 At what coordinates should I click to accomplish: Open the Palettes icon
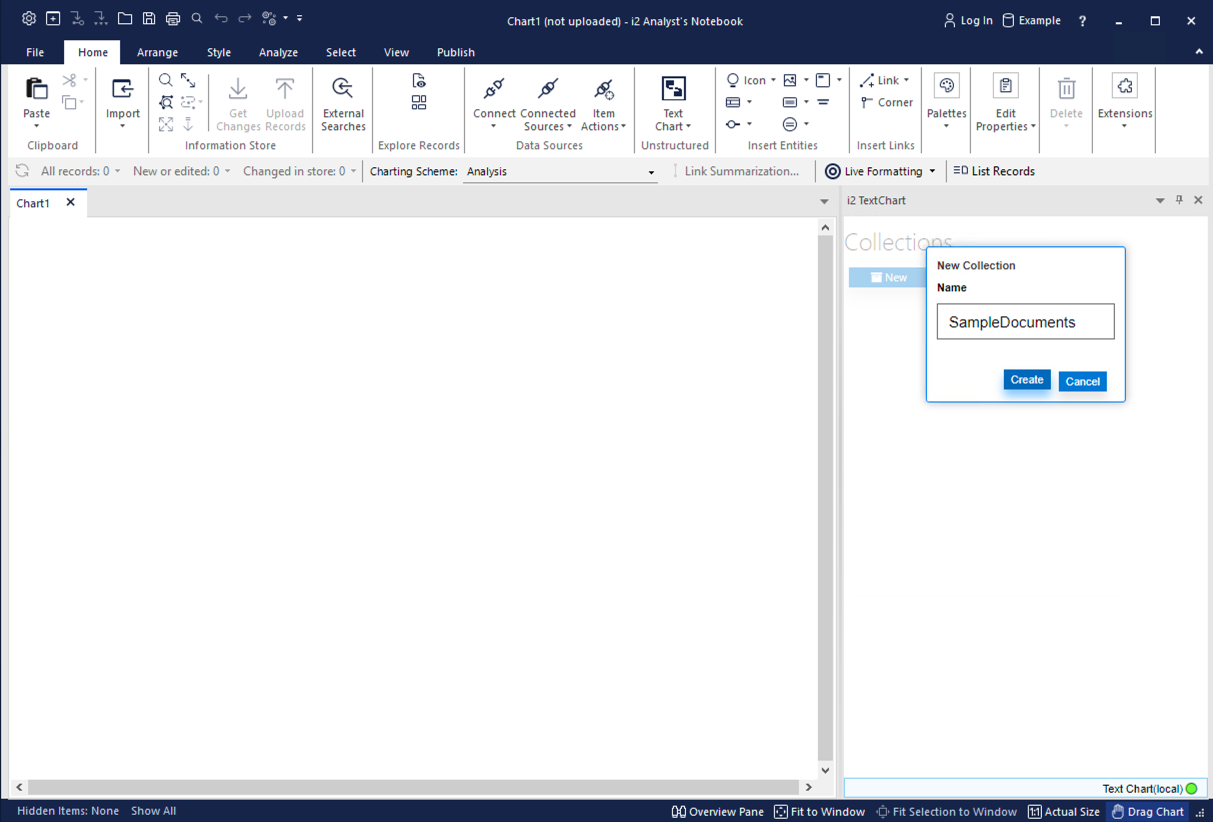946,86
